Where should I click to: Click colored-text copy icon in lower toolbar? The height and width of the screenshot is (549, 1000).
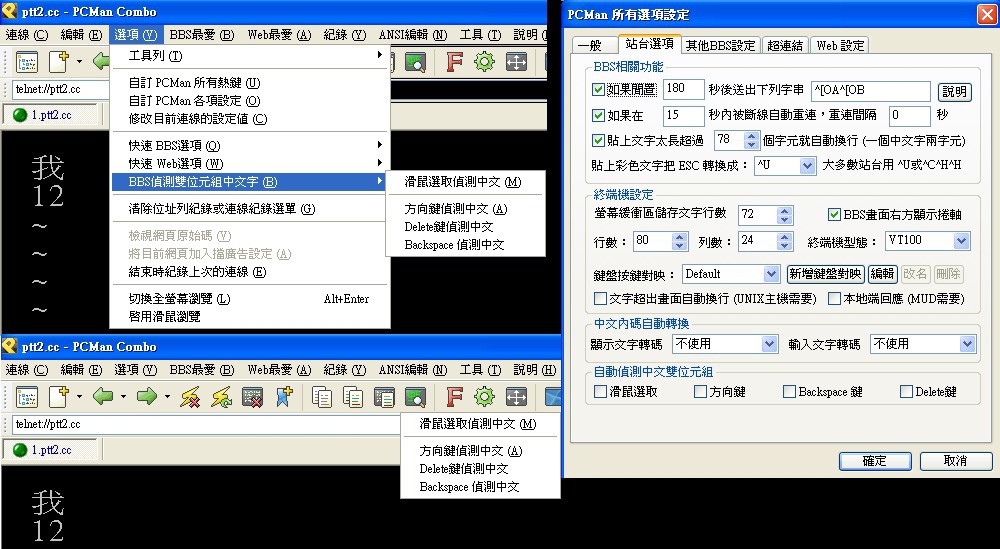point(353,397)
